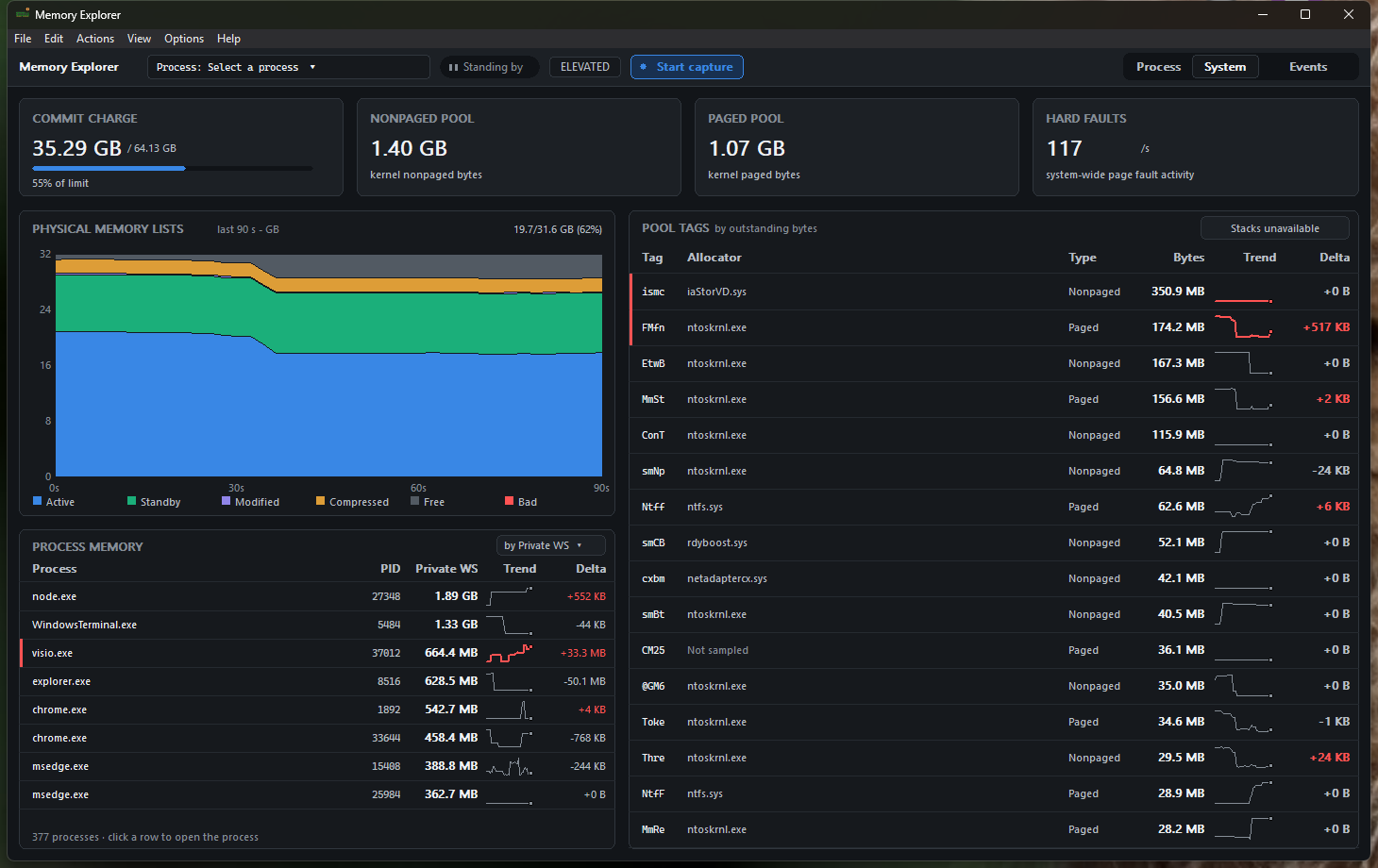
Task: Click the PID column header
Action: [390, 569]
